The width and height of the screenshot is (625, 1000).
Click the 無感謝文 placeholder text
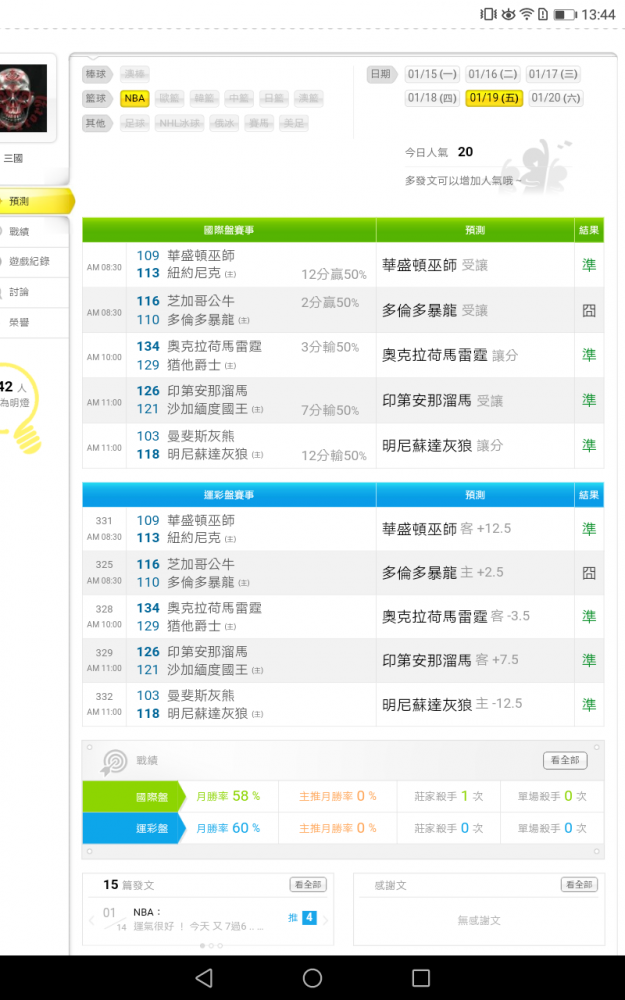coord(479,920)
